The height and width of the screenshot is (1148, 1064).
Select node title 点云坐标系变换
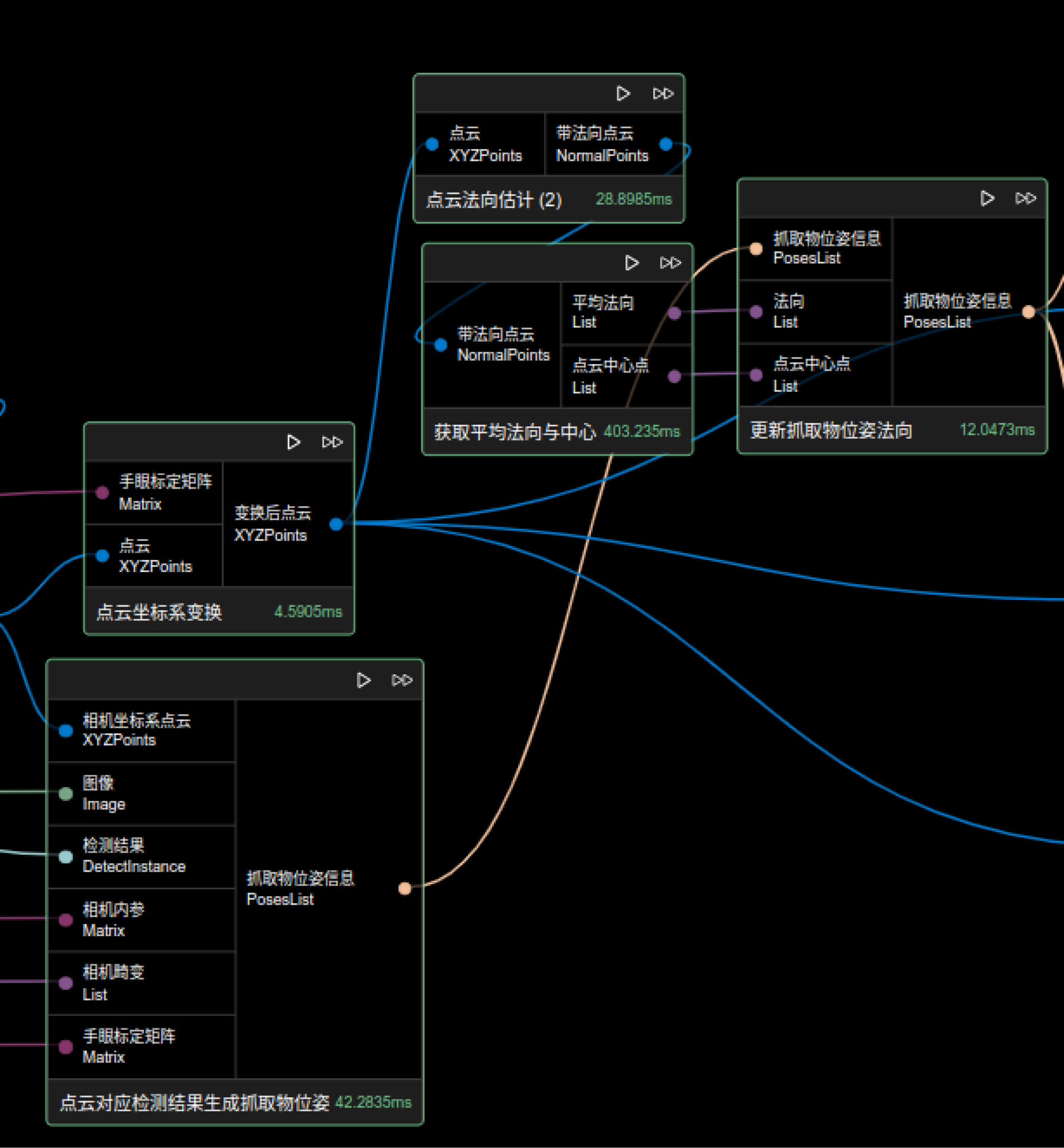(159, 612)
